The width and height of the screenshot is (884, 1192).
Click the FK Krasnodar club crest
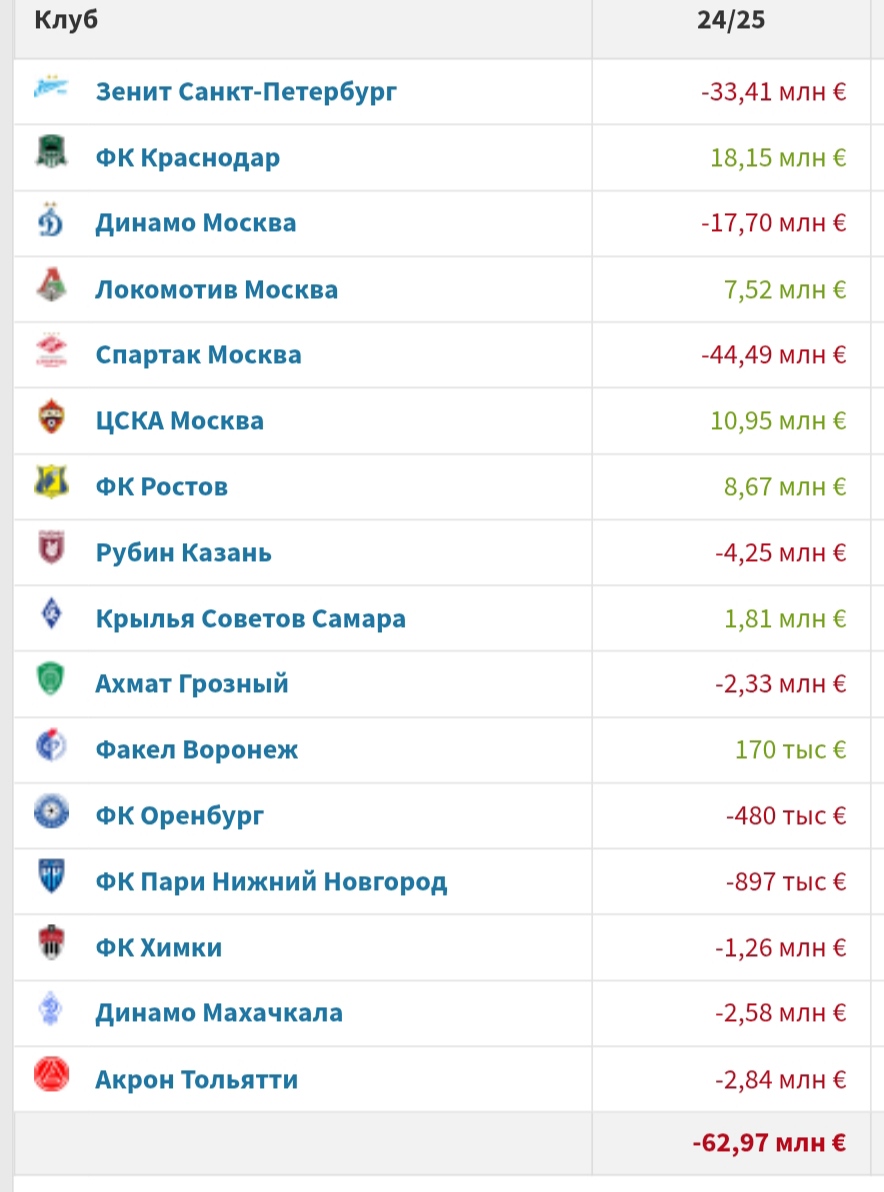coord(51,151)
